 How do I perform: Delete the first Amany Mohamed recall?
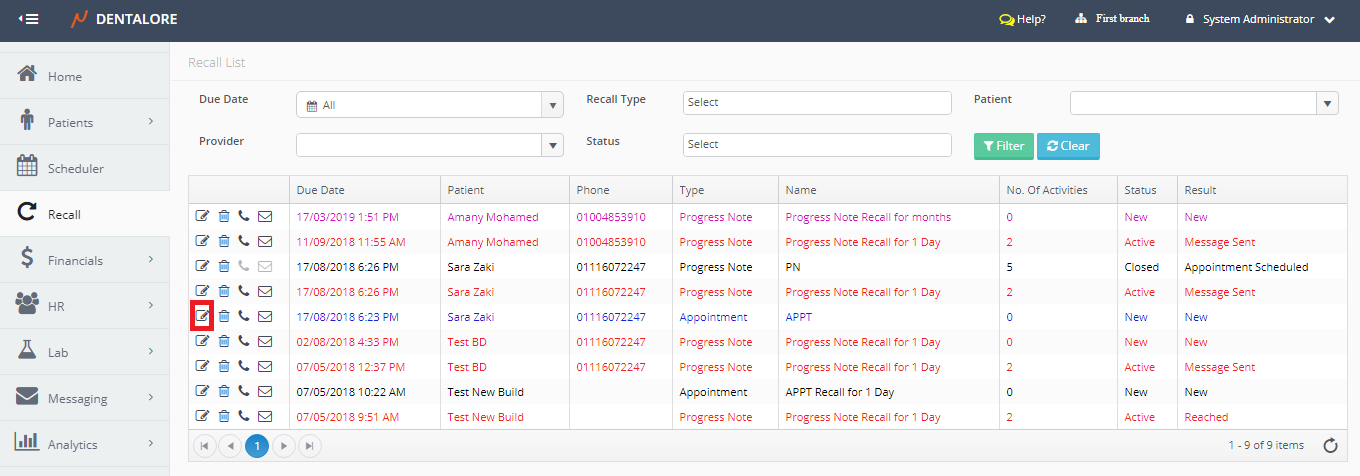click(224, 217)
